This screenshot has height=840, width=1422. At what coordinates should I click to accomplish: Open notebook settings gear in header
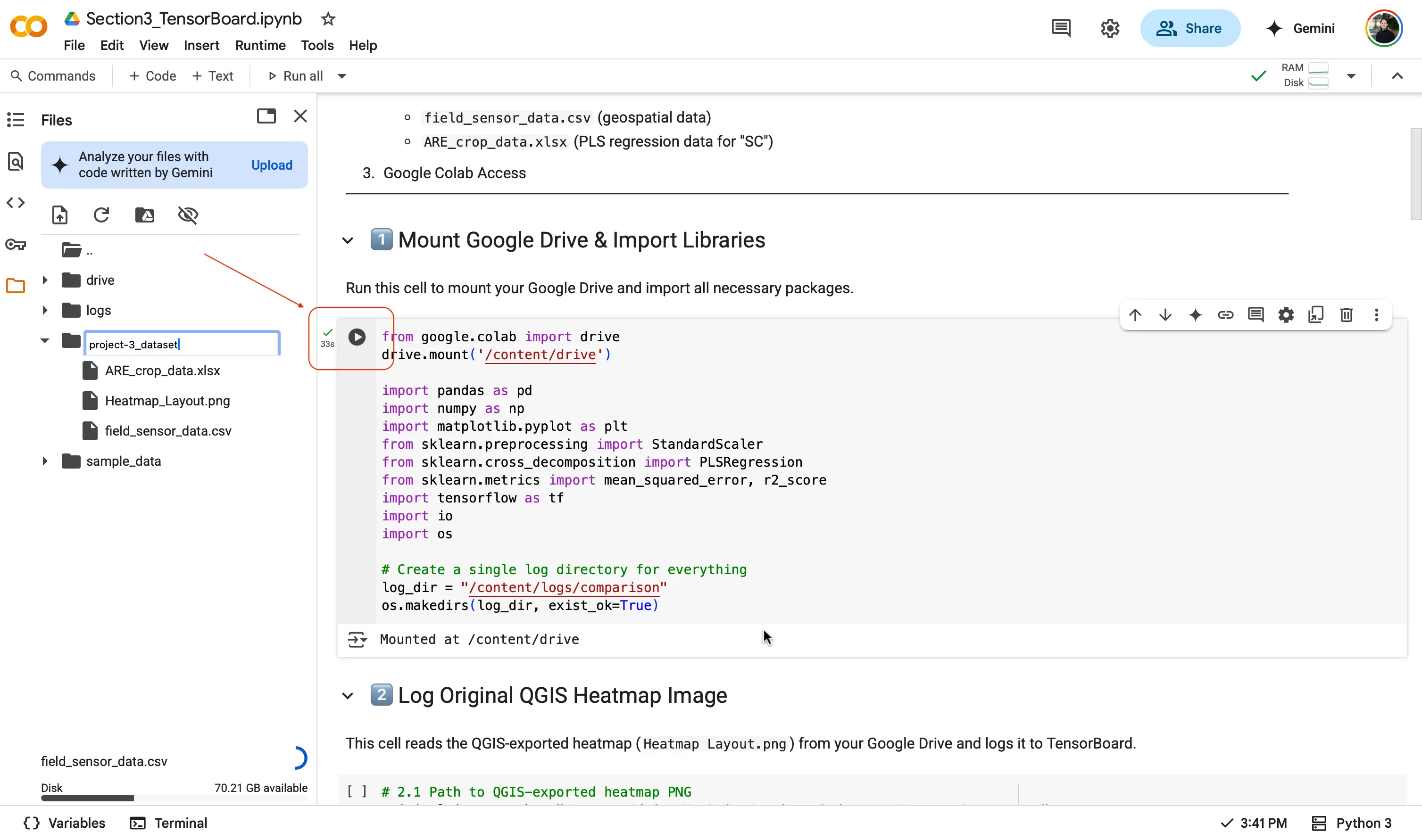coord(1110,28)
